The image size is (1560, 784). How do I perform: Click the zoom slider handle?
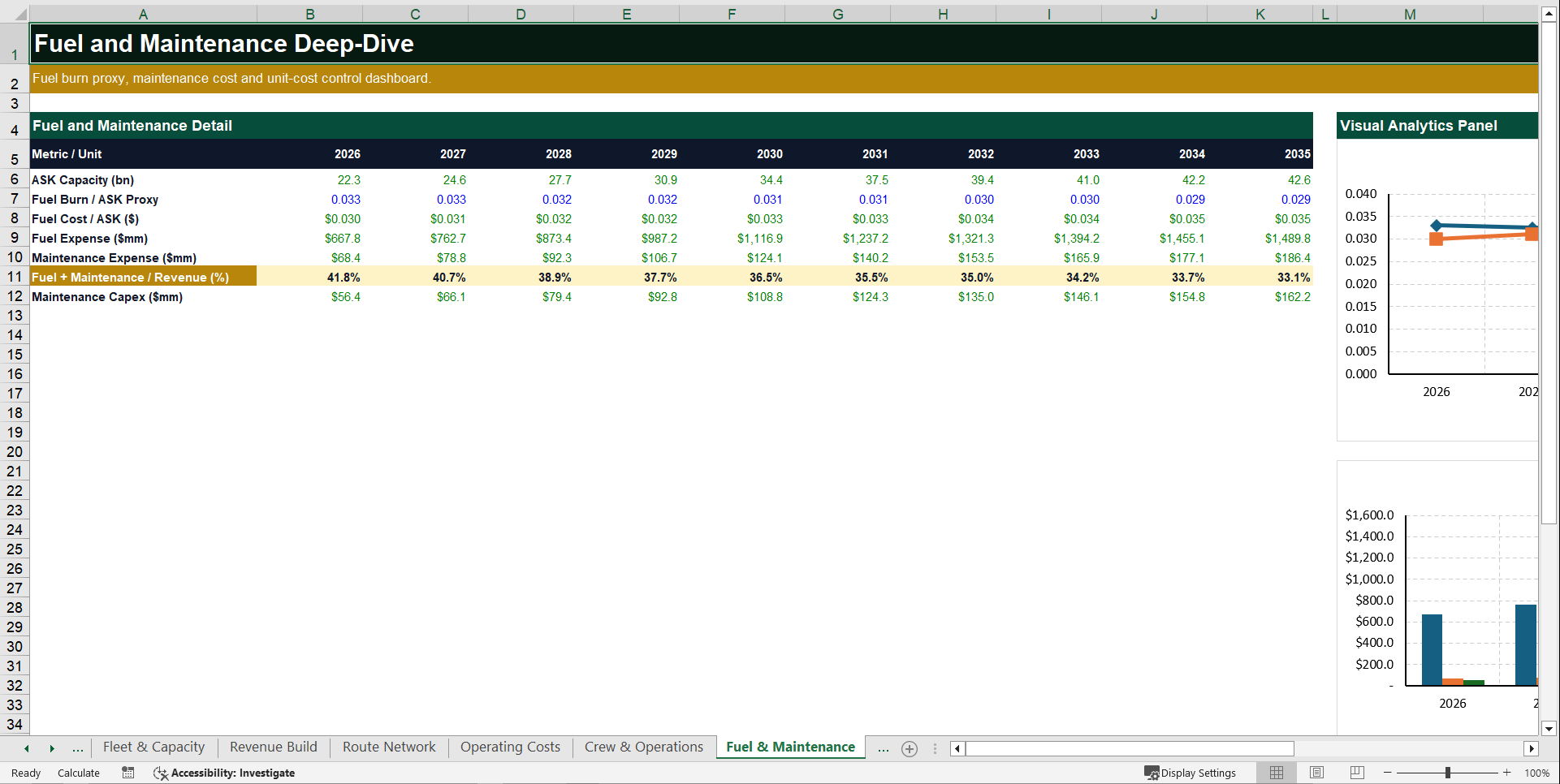[1447, 773]
